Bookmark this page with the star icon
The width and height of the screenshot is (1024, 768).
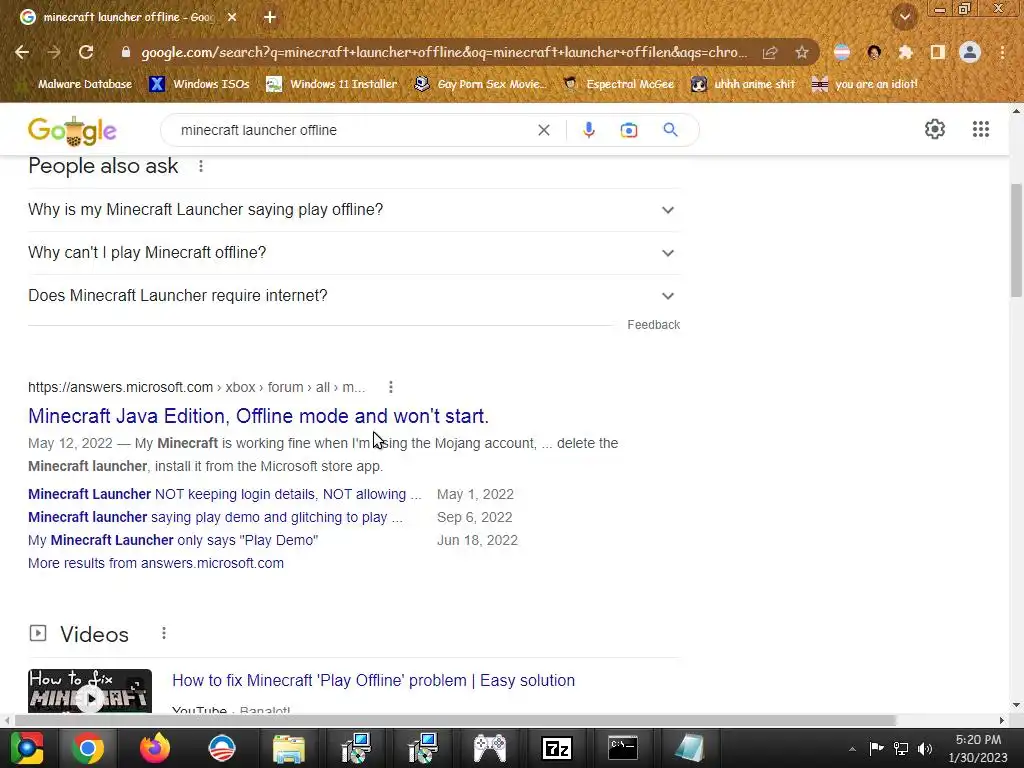click(x=802, y=52)
